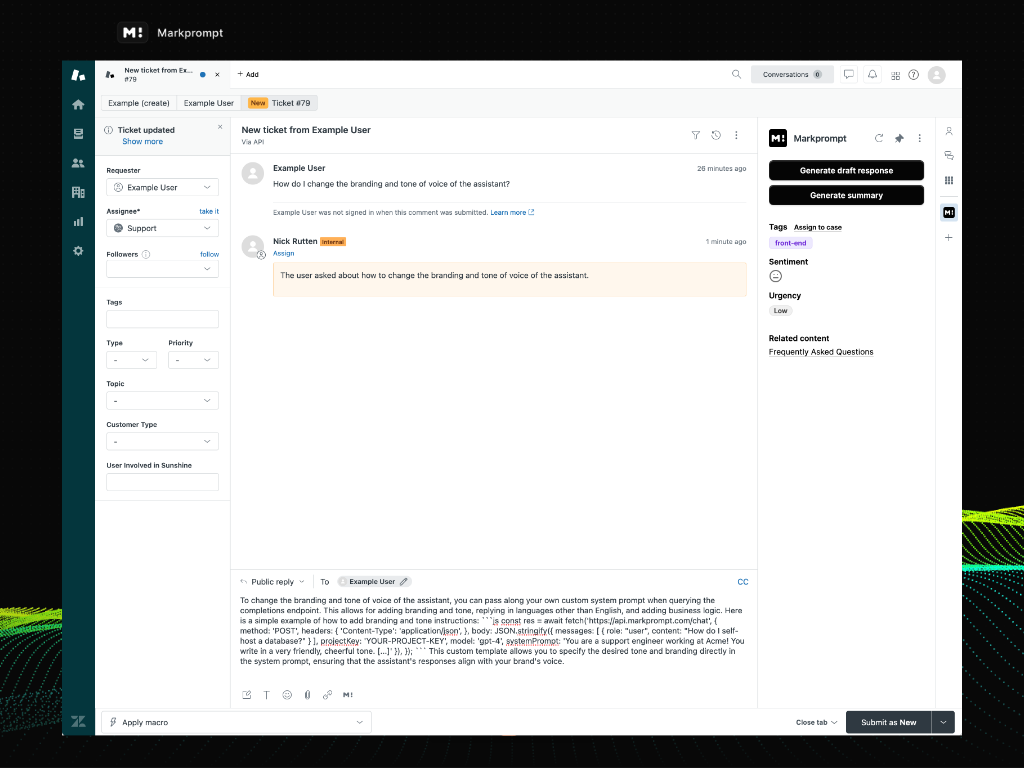Open the Apply macro dropdown
This screenshot has height=768, width=1024.
[x=236, y=722]
